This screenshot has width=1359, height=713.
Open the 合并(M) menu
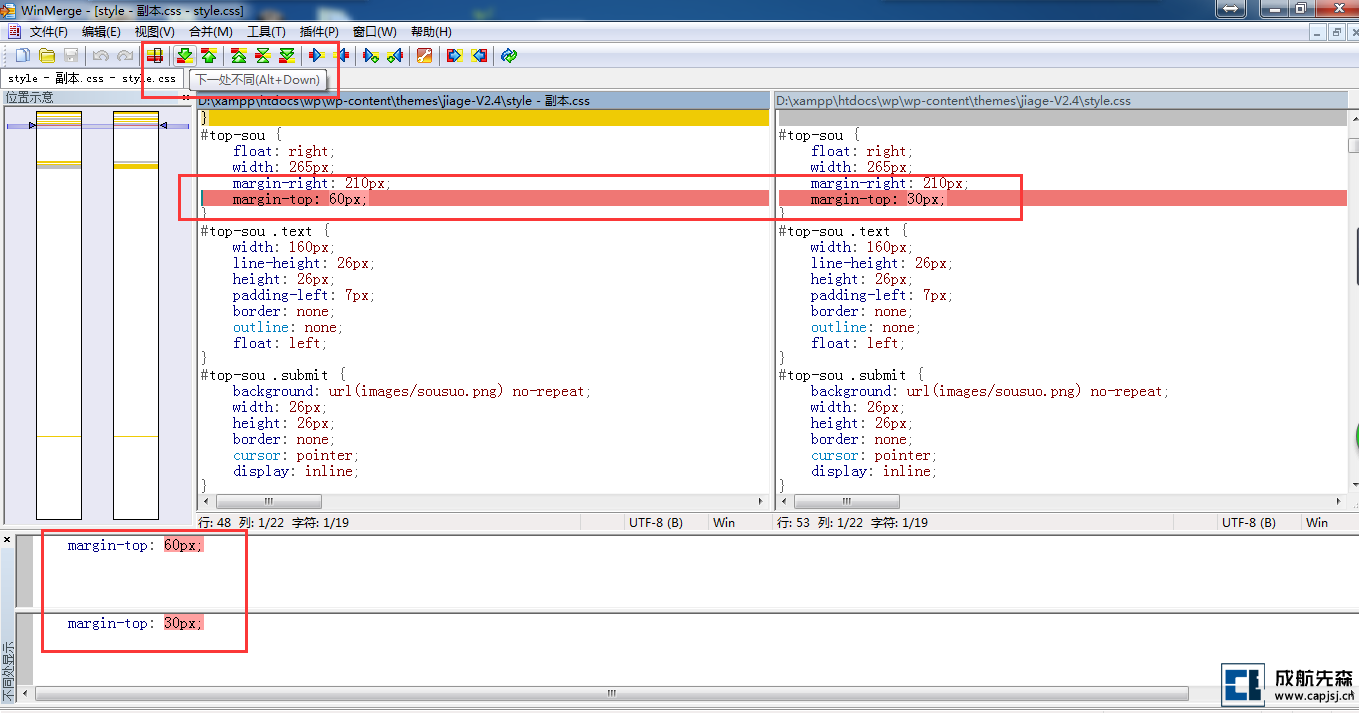(x=210, y=32)
